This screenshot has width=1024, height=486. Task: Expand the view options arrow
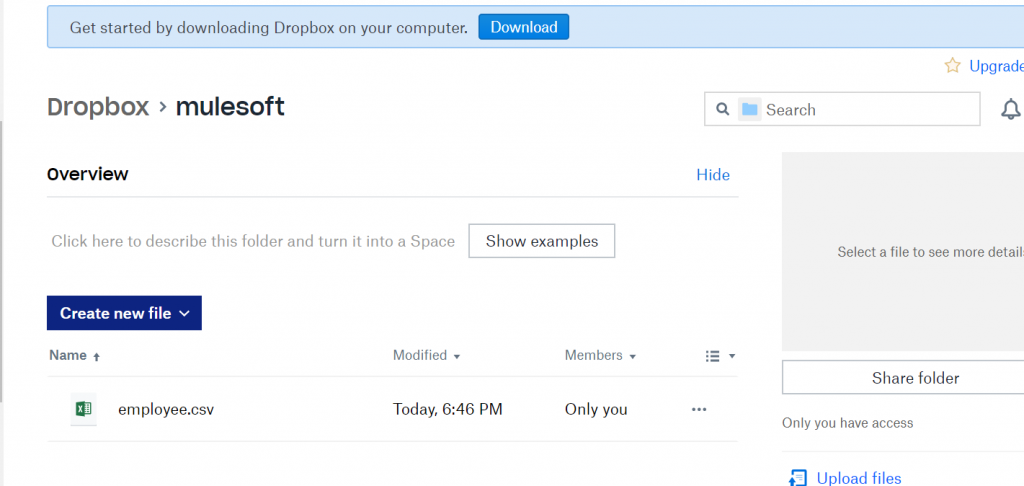pos(732,356)
